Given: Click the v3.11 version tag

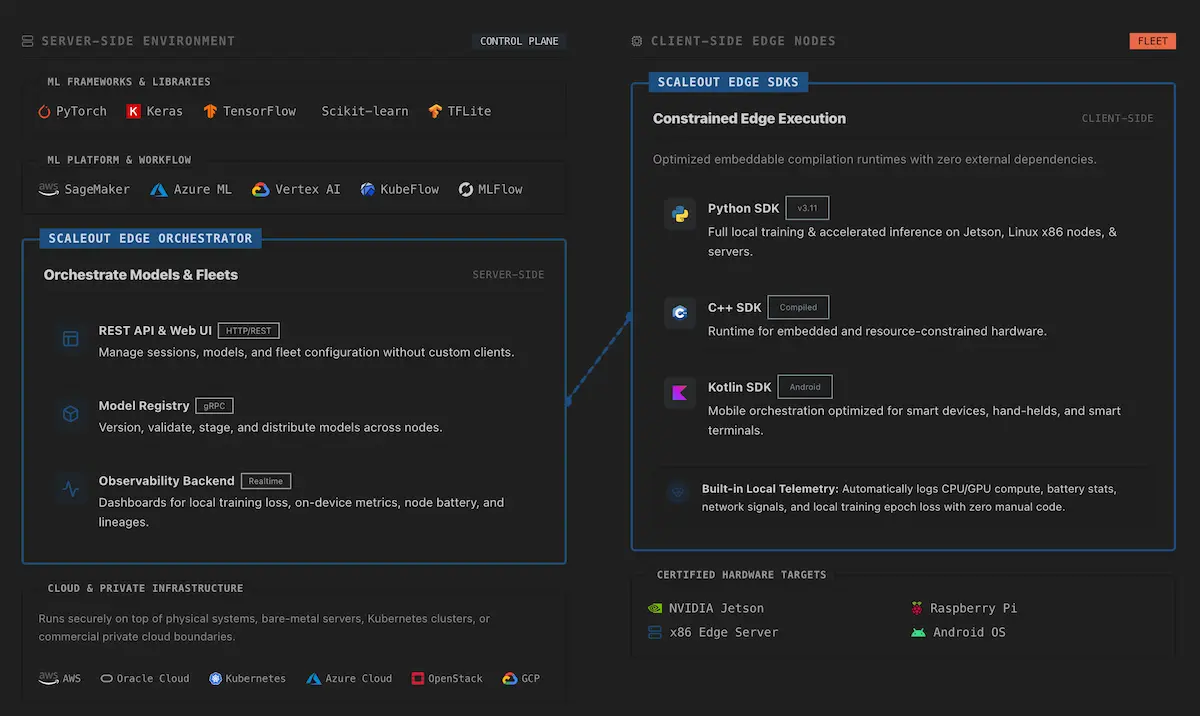Looking at the screenshot, I should click(807, 208).
